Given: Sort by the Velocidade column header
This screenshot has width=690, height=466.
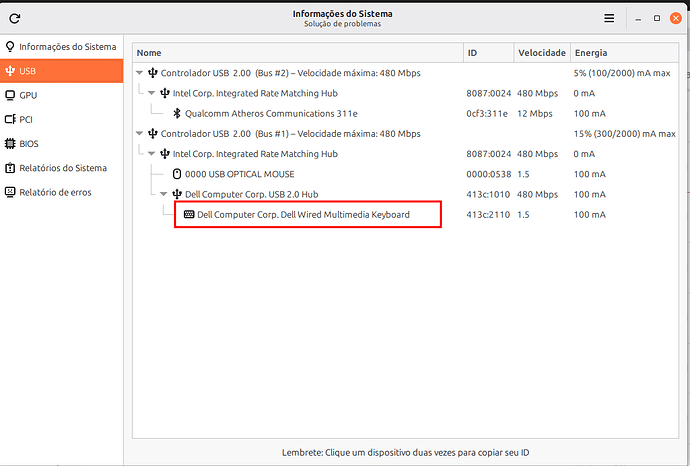Looking at the screenshot, I should point(542,52).
